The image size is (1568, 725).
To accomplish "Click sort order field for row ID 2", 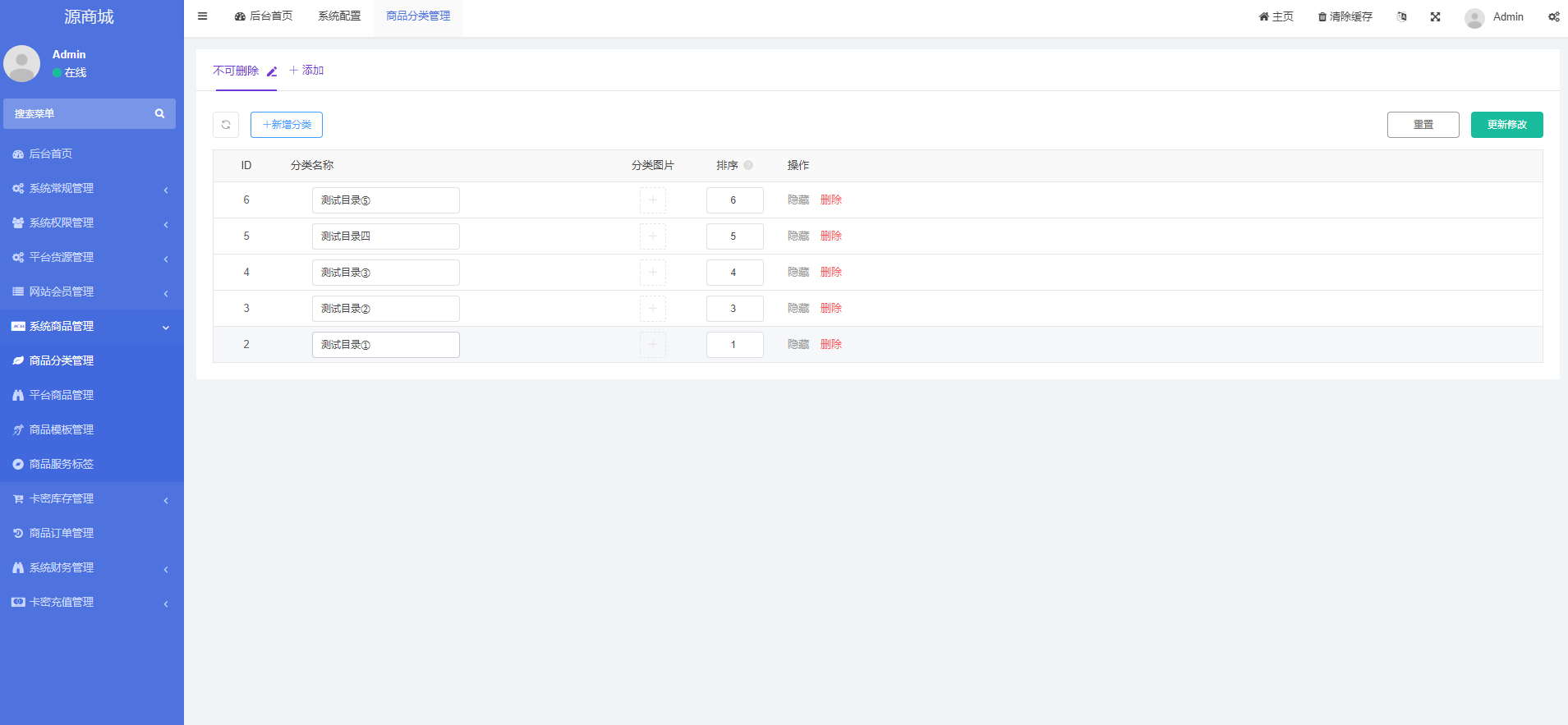I will [735, 345].
